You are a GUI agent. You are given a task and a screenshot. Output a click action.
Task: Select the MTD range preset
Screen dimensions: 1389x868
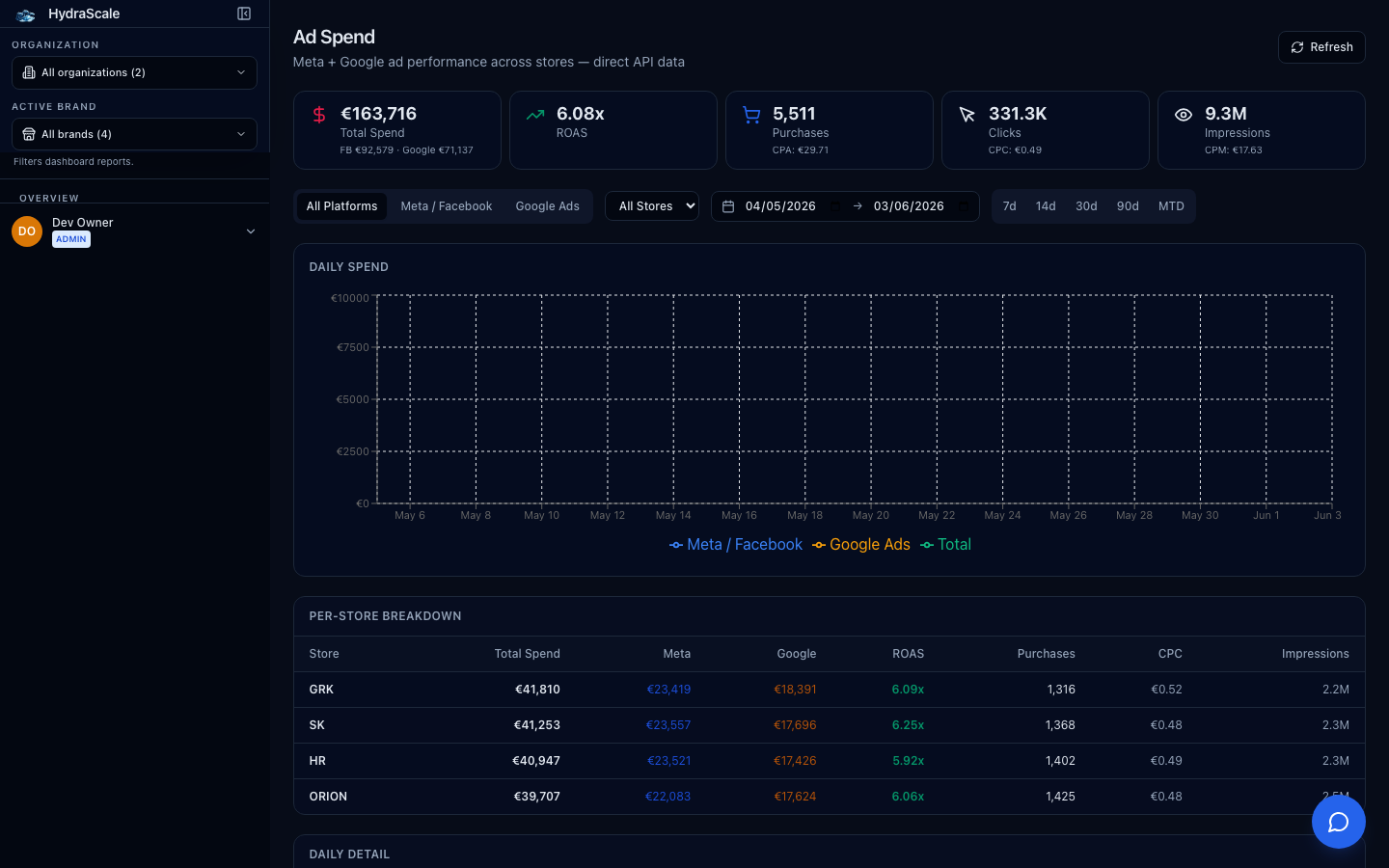coord(1171,206)
